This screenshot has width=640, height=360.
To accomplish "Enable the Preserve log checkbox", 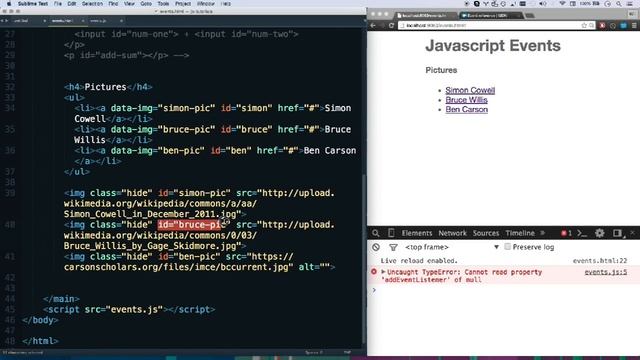I will click(507, 247).
